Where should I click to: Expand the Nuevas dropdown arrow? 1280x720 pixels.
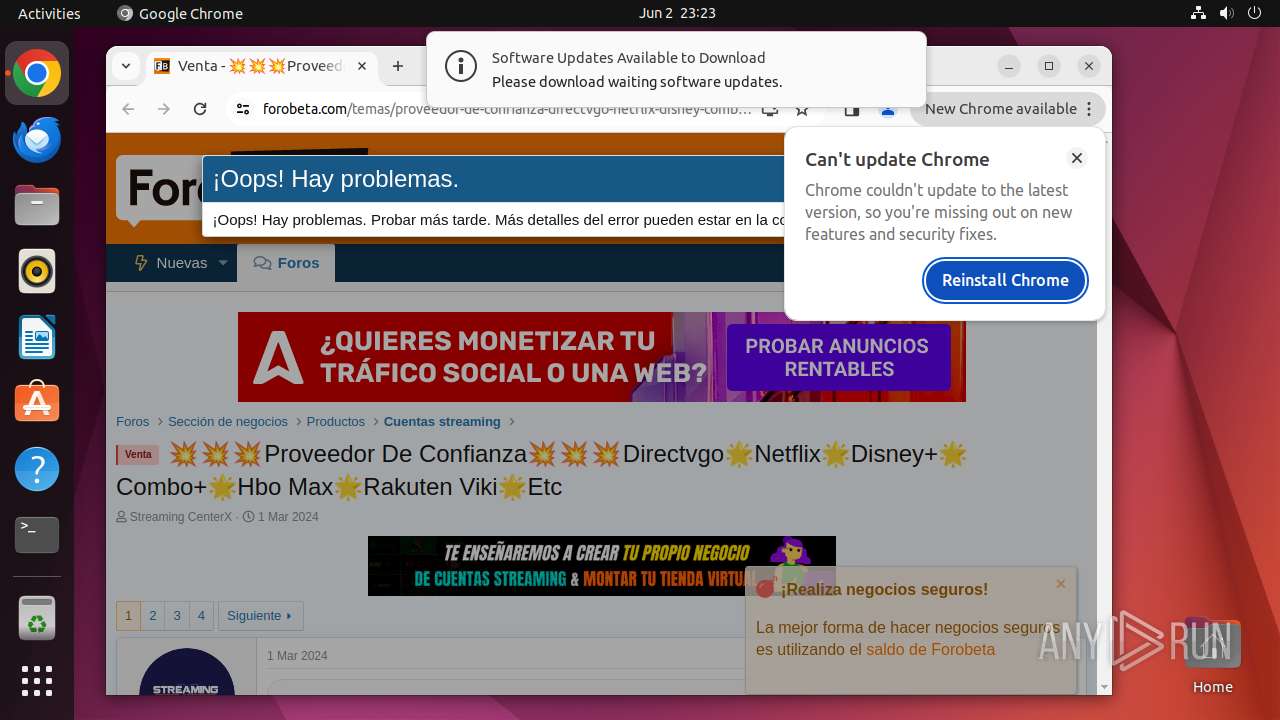click(x=223, y=263)
